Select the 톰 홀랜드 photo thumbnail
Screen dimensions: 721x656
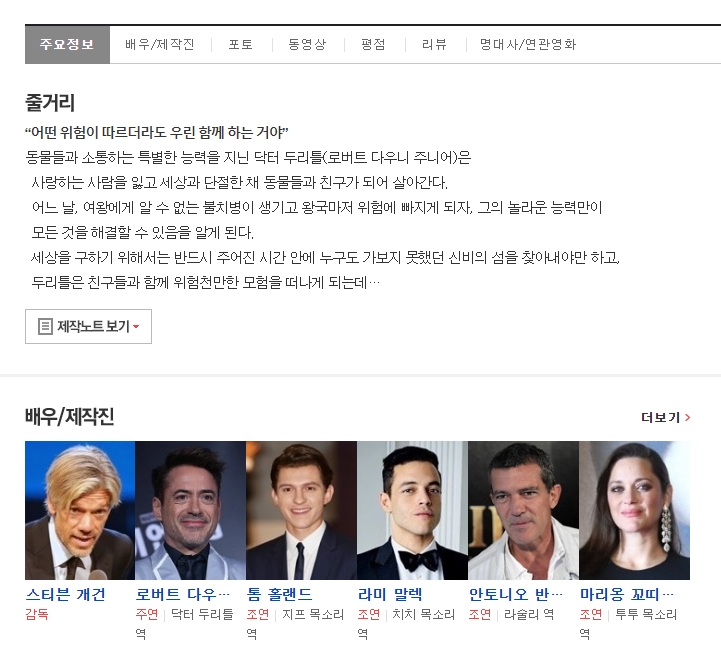coord(301,510)
